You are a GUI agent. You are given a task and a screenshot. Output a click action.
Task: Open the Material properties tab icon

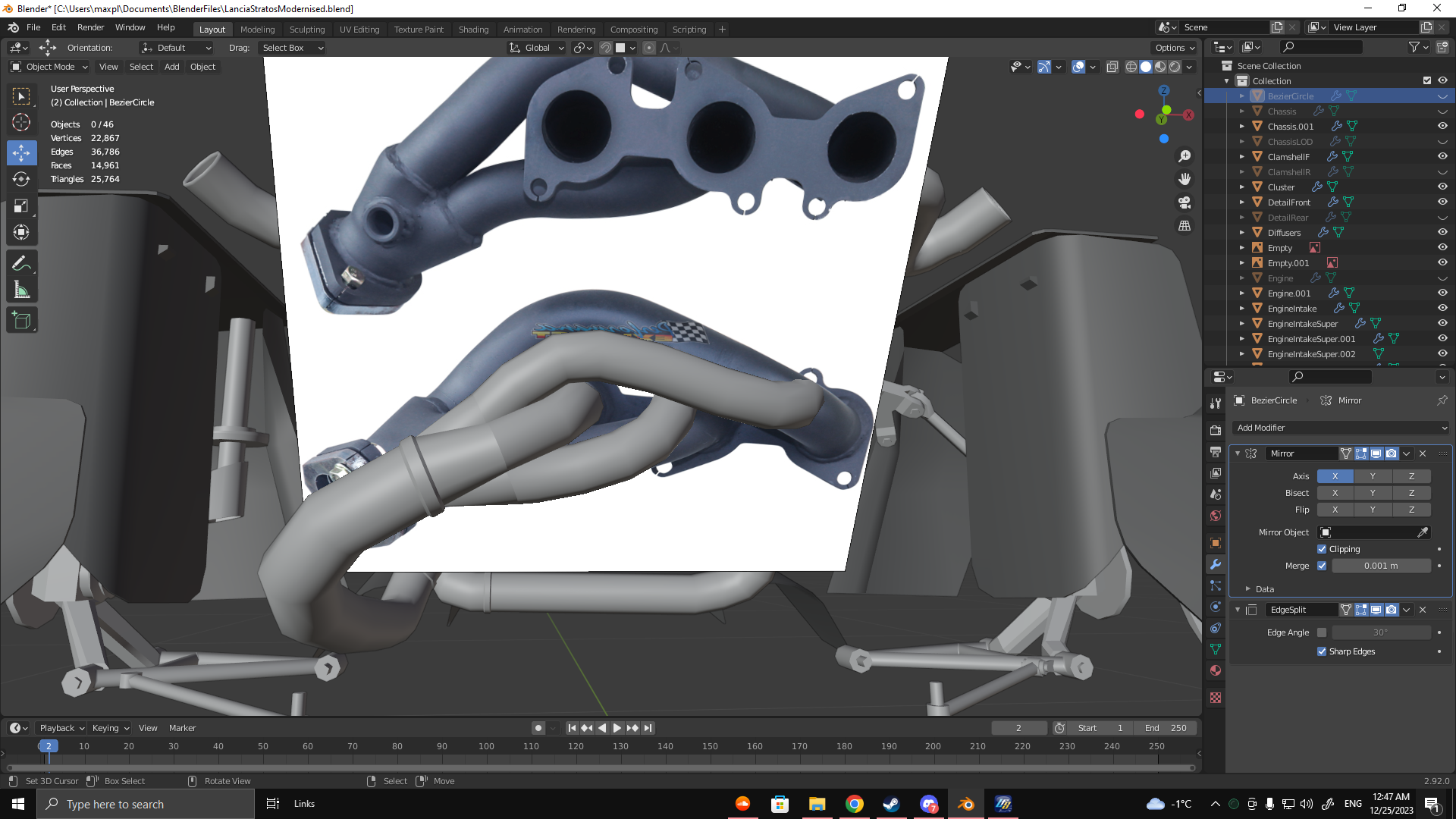click(x=1216, y=671)
